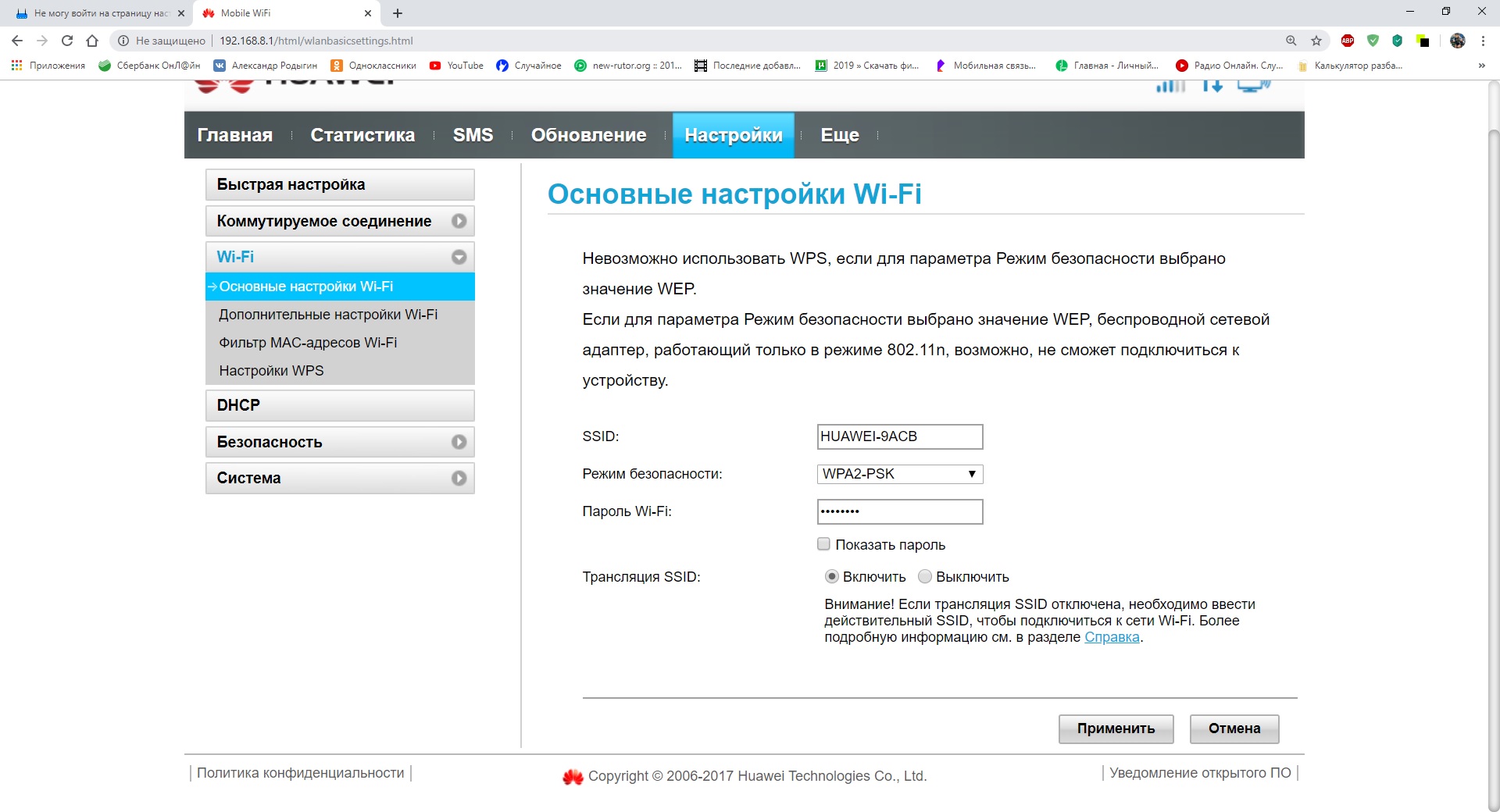
Task: Go back using browser back arrow
Action: [x=17, y=41]
